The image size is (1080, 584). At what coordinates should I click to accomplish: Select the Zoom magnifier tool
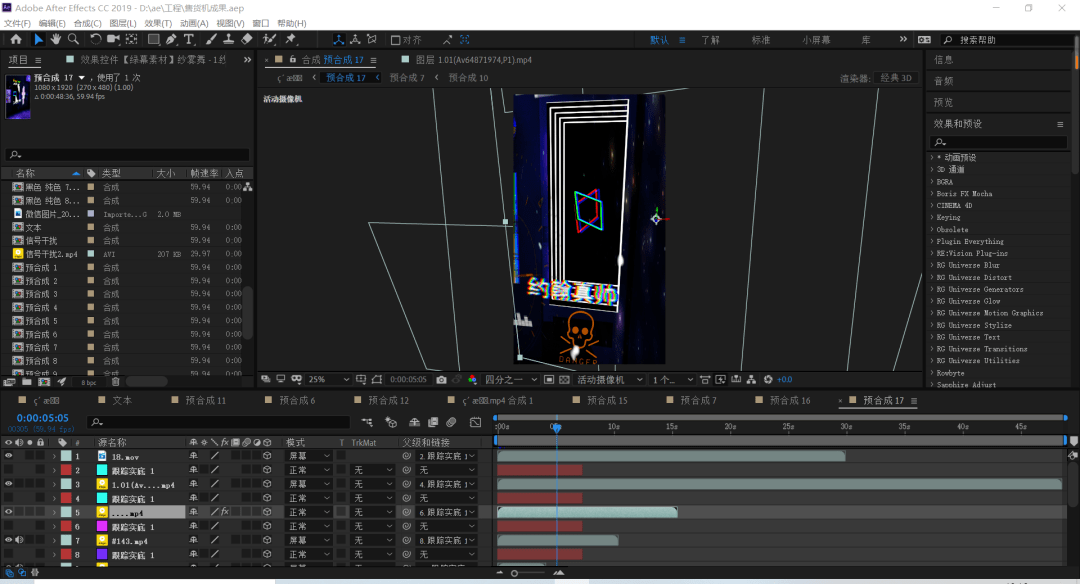73,40
